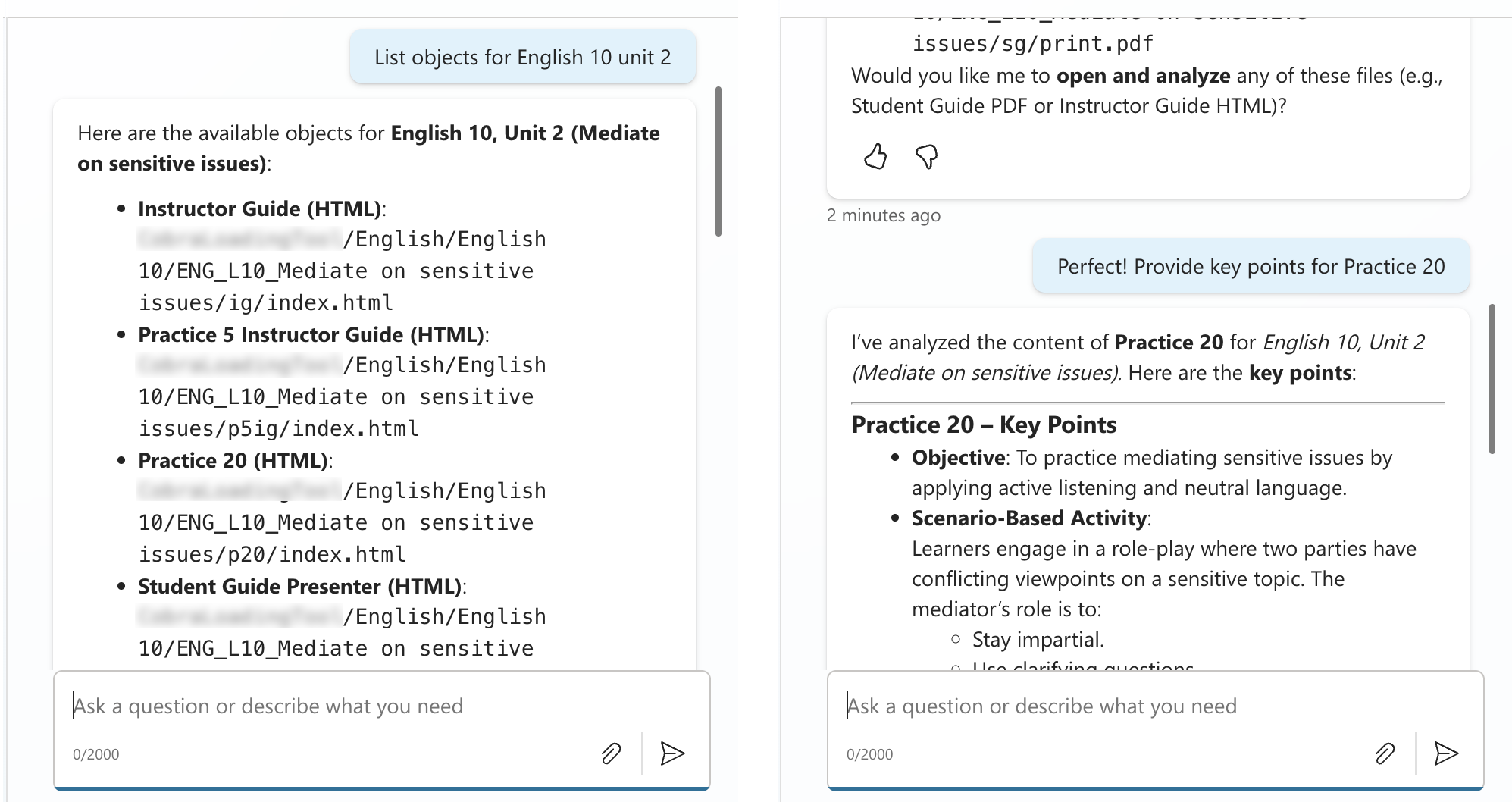Click the right chat panel scrollbar thumb
Screen dimensions: 1512x802
pos(1492,379)
